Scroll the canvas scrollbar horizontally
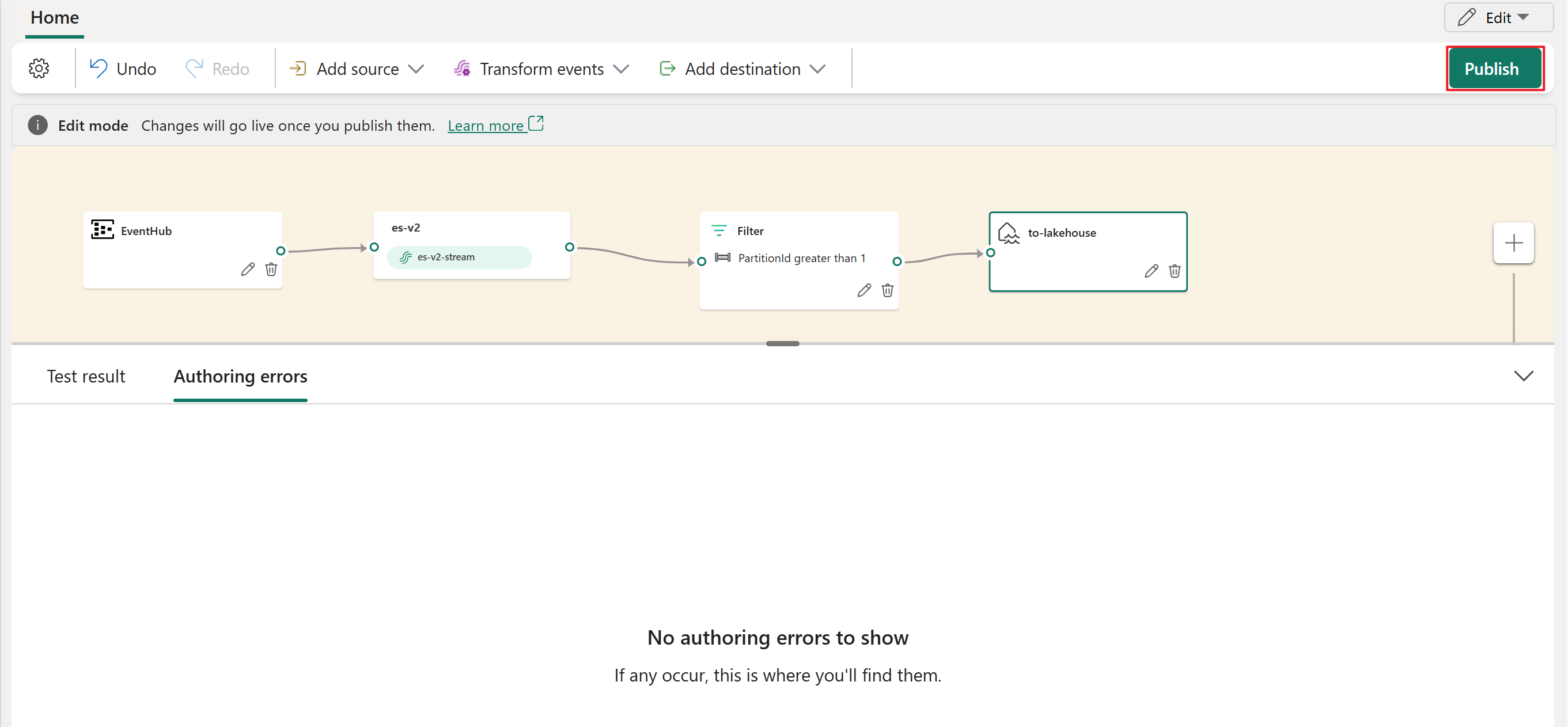 tap(783, 341)
